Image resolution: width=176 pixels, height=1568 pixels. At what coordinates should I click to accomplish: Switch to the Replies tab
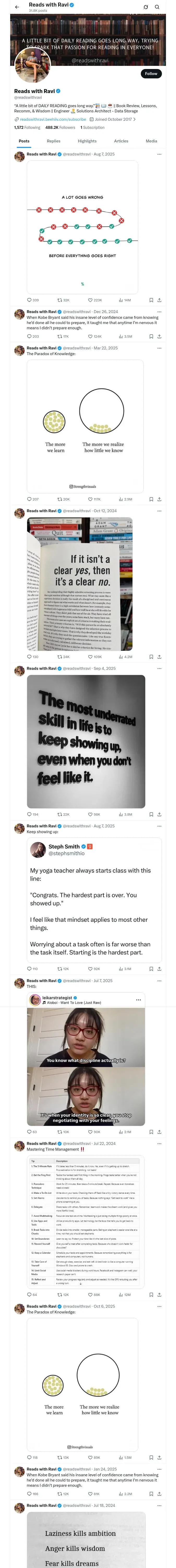point(53,141)
